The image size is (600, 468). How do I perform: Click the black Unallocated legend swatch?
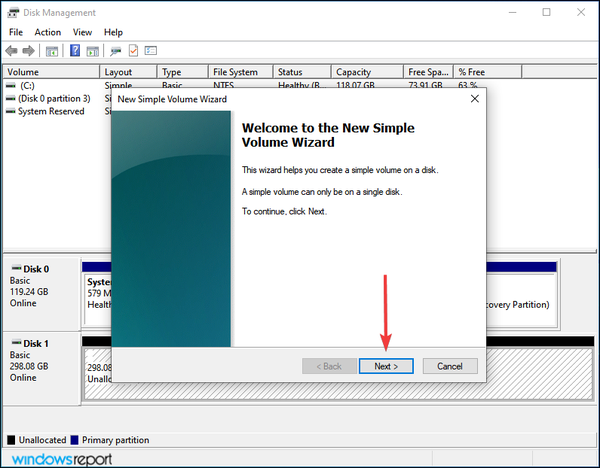pyautogui.click(x=11, y=440)
